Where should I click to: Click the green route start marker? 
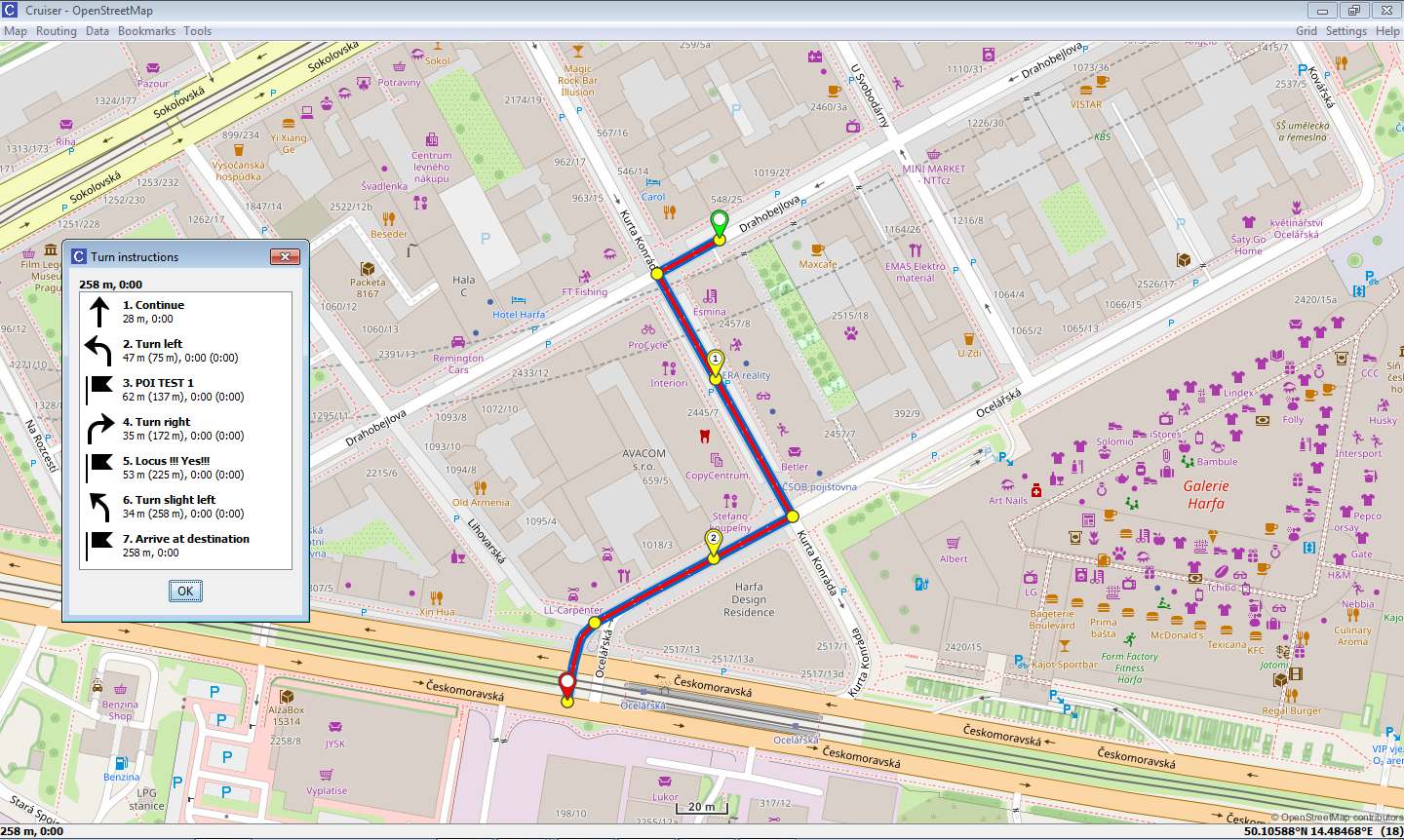pyautogui.click(x=719, y=223)
